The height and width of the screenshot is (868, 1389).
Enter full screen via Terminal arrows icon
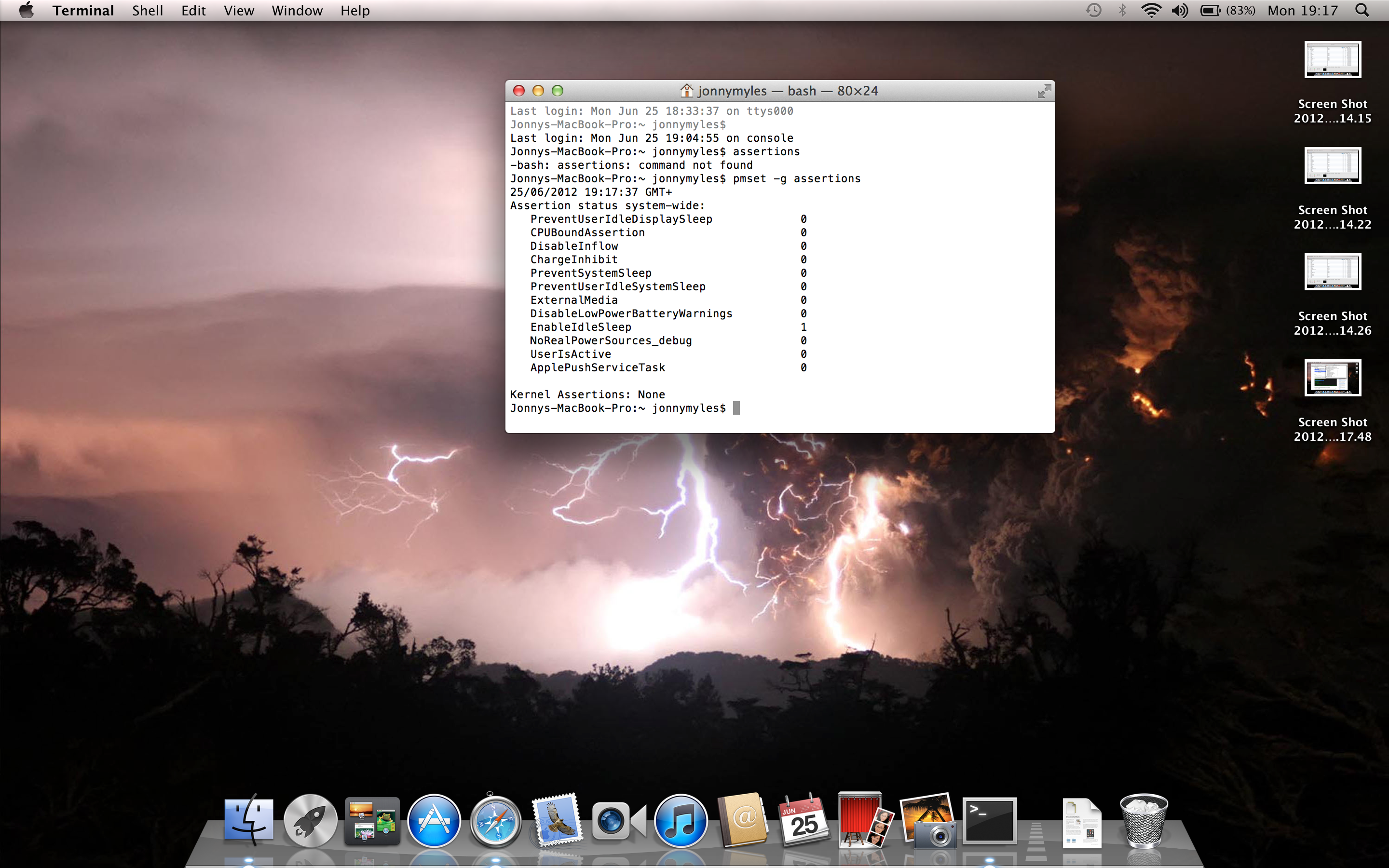point(1044,91)
